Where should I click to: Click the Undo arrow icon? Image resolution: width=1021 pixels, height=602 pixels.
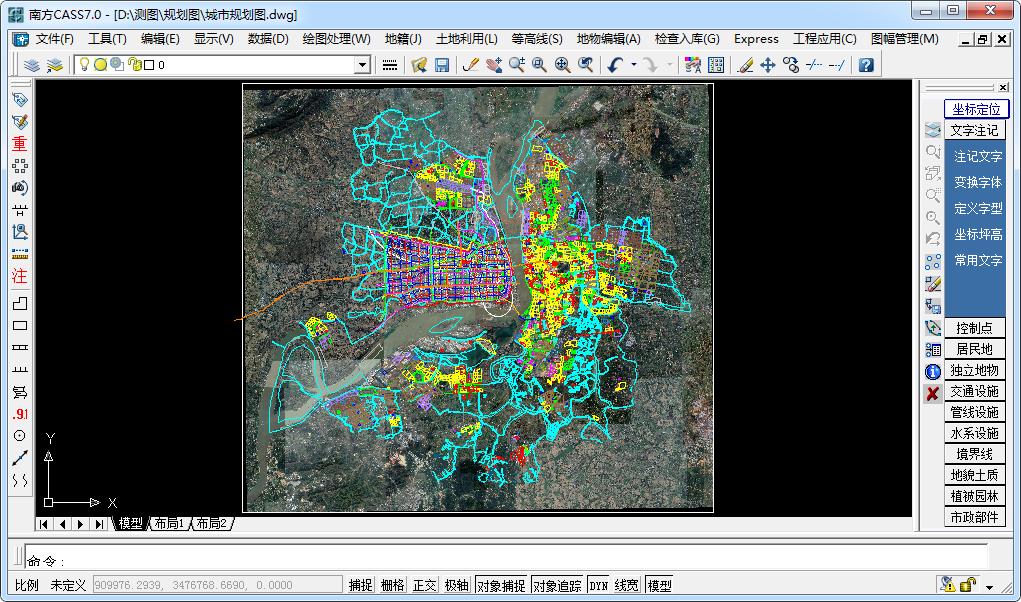(616, 65)
